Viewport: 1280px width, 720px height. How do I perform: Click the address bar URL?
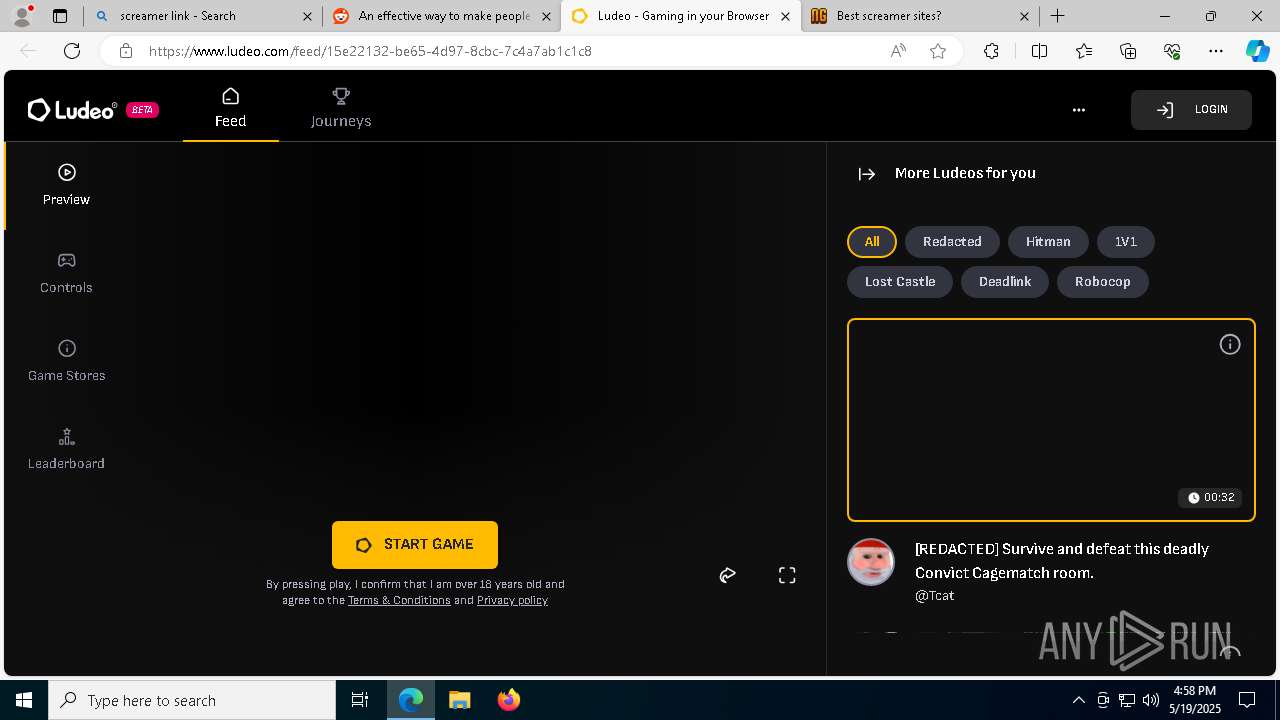click(370, 51)
